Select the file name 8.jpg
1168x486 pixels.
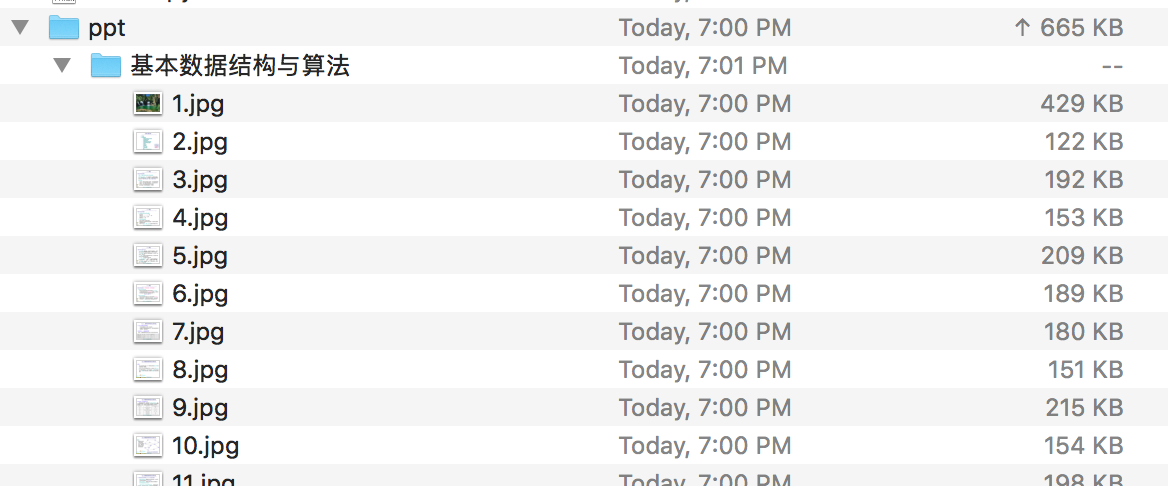[200, 370]
